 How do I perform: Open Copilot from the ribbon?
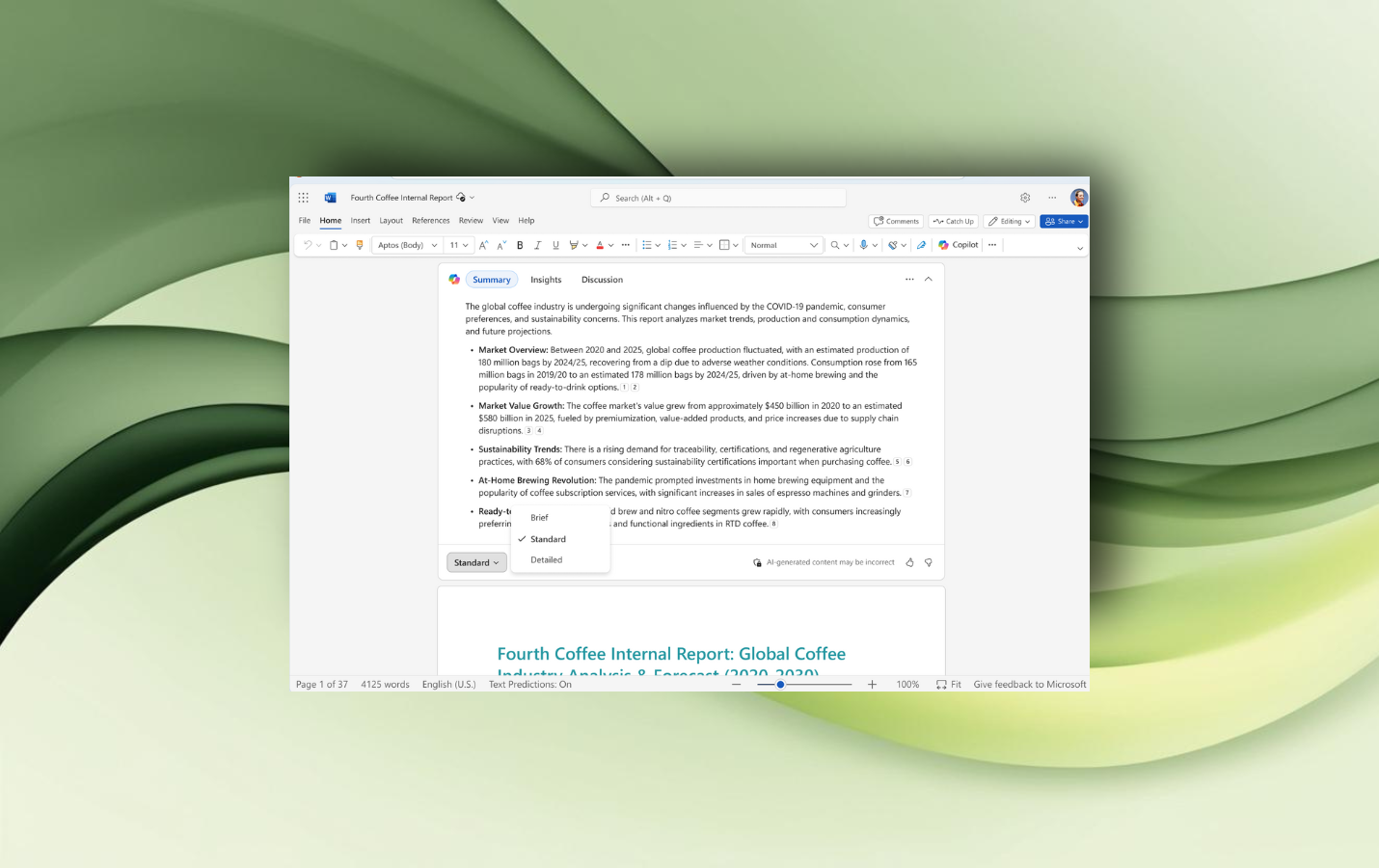[959, 245]
